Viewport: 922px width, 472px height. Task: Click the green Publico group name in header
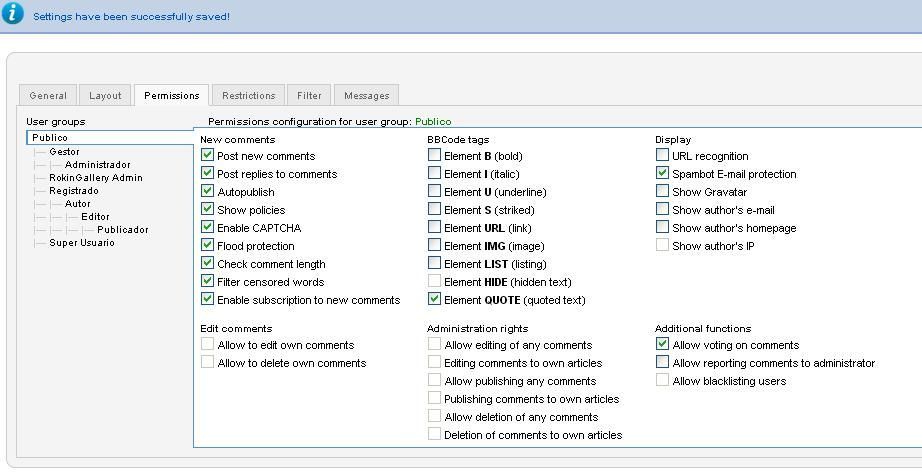click(433, 122)
